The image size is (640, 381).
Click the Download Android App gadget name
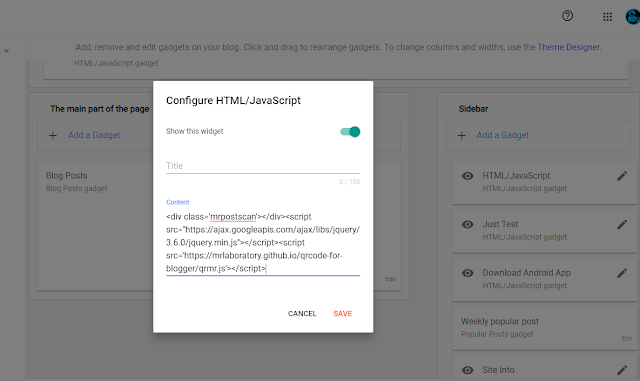click(527, 273)
